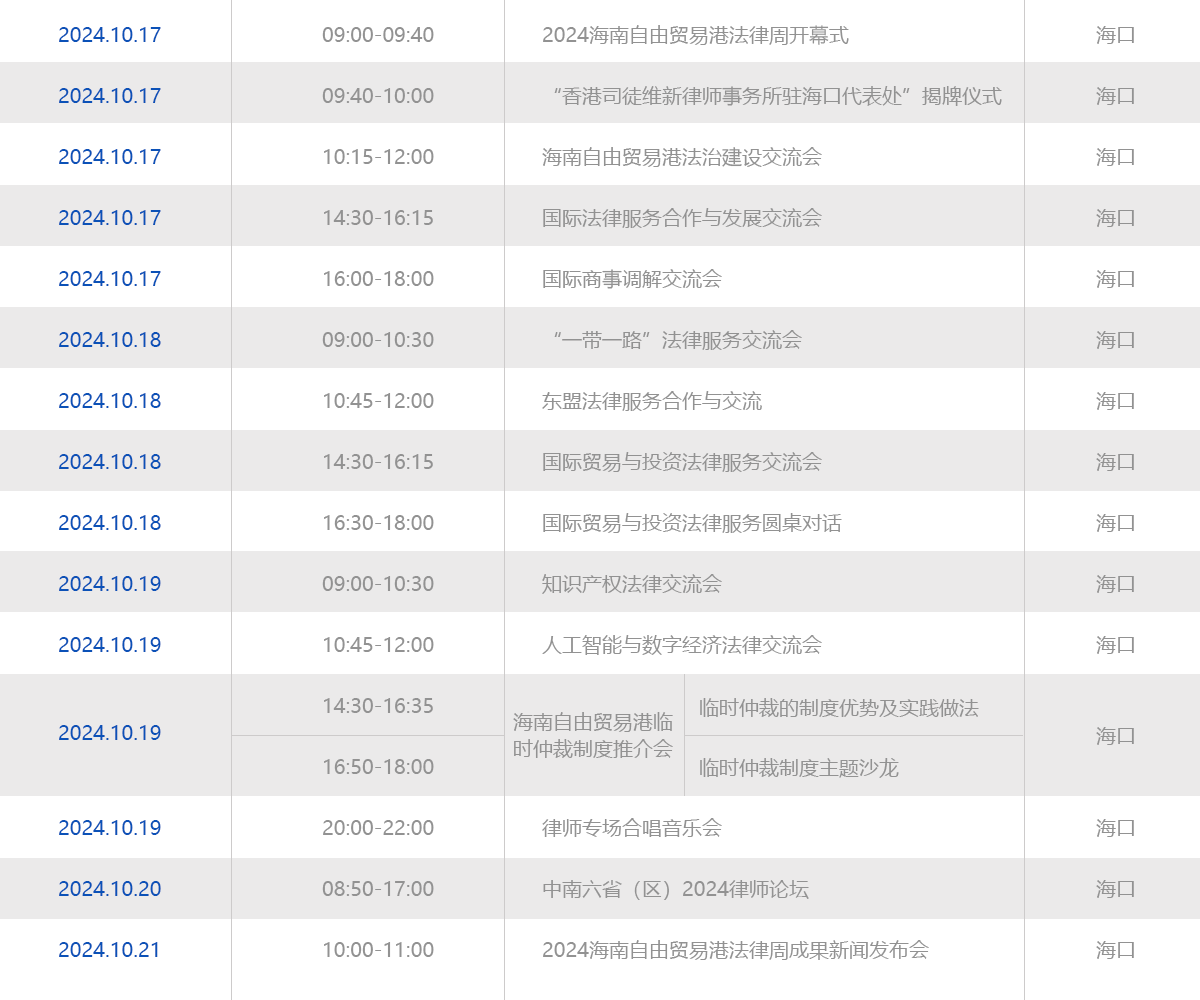Select the 香港司徒维新律师事务所驻海口代表处 揭牌仪式 entry
The width and height of the screenshot is (1200, 1000).
coord(776,96)
